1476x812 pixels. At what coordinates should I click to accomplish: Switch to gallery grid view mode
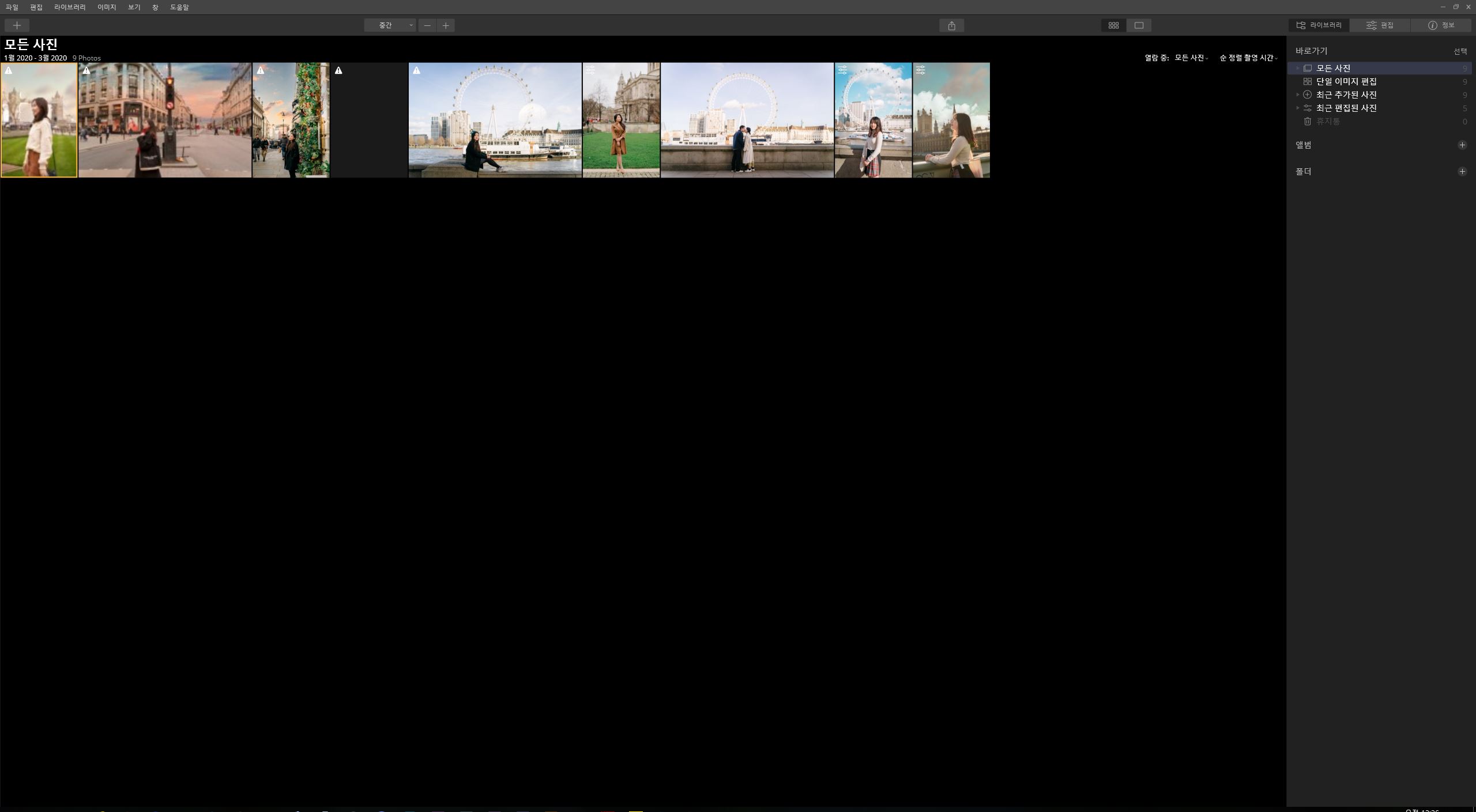(1113, 25)
